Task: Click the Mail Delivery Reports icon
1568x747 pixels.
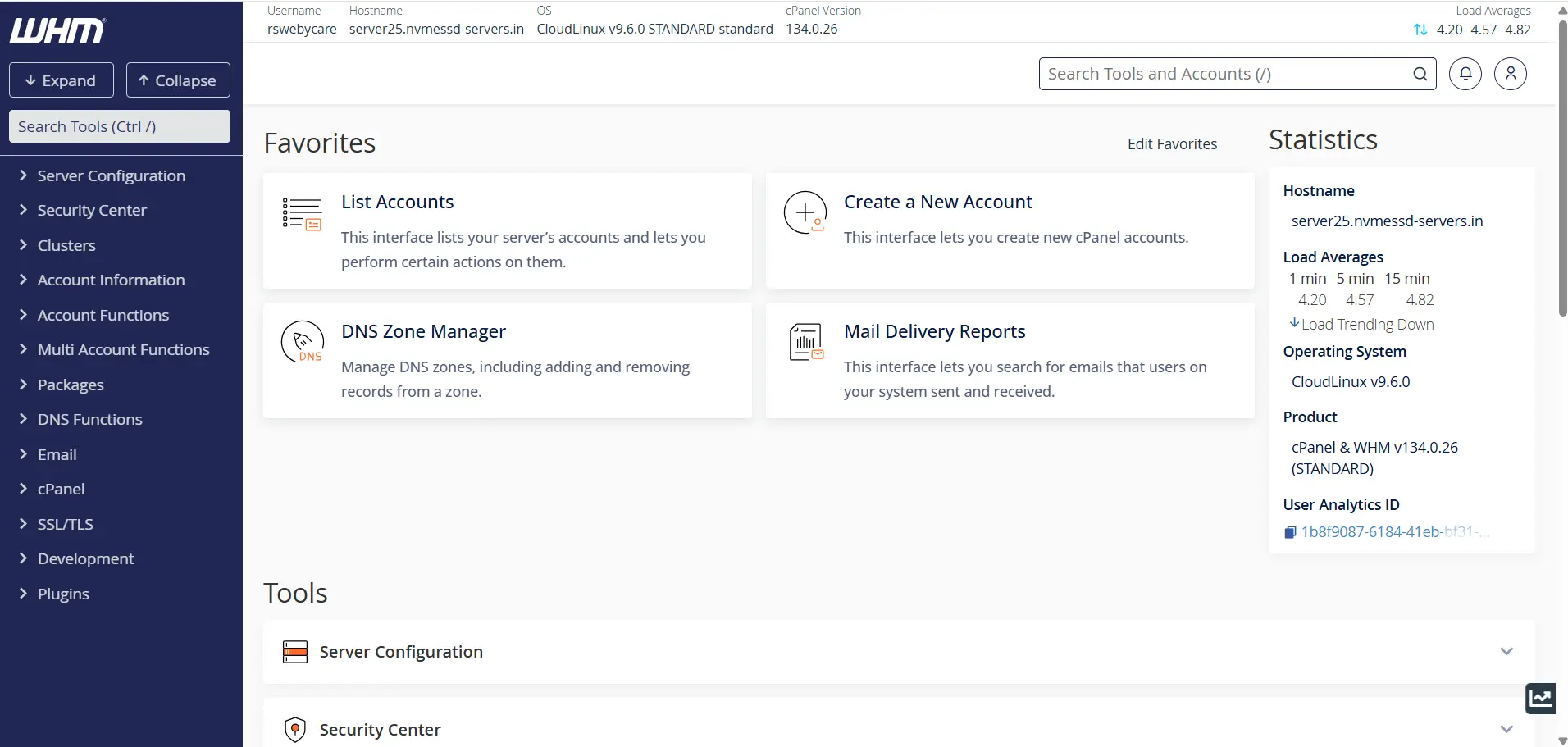Action: pyautogui.click(x=806, y=342)
